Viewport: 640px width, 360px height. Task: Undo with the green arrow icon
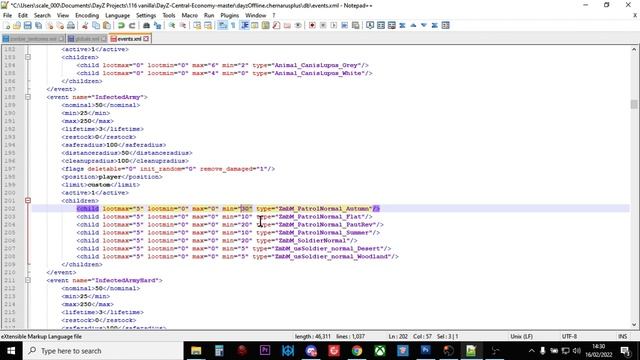[121, 25]
